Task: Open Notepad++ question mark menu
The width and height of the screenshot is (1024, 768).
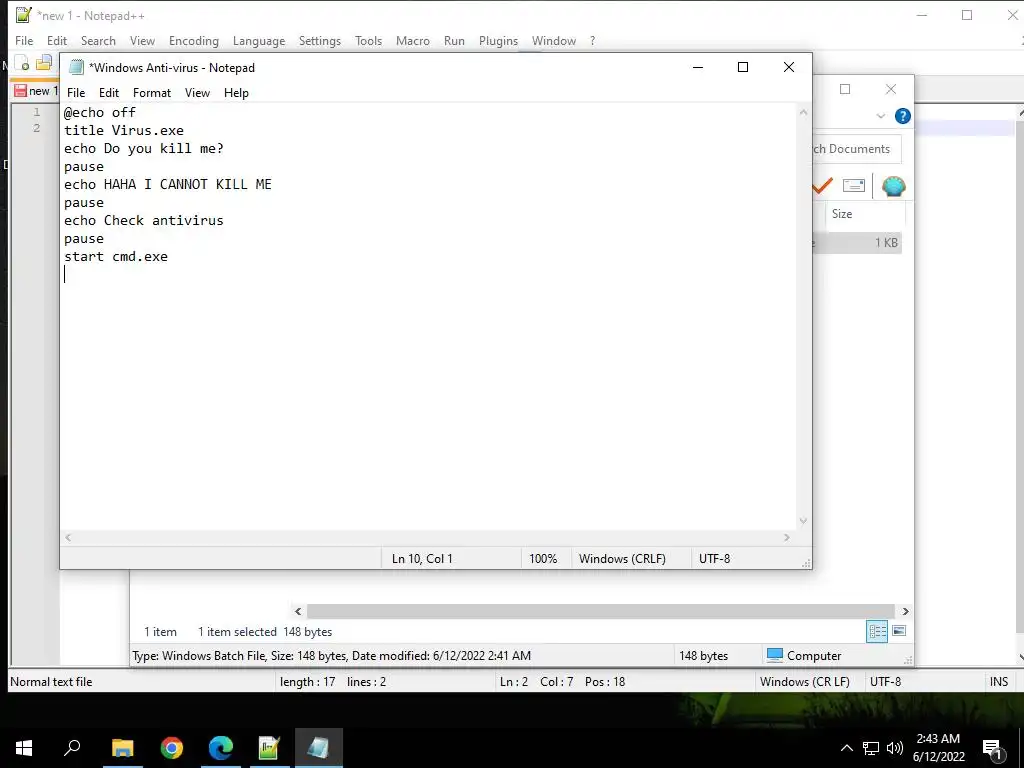Action: pyautogui.click(x=592, y=40)
